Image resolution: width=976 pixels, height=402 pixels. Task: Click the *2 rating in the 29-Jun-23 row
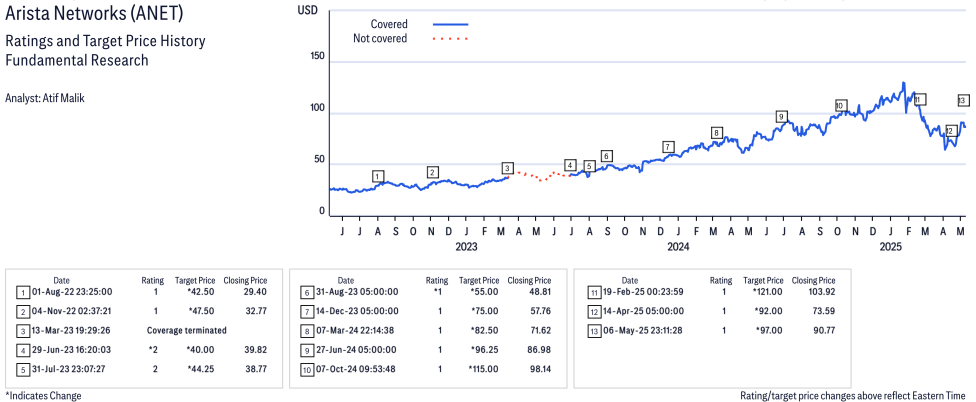(x=153, y=350)
